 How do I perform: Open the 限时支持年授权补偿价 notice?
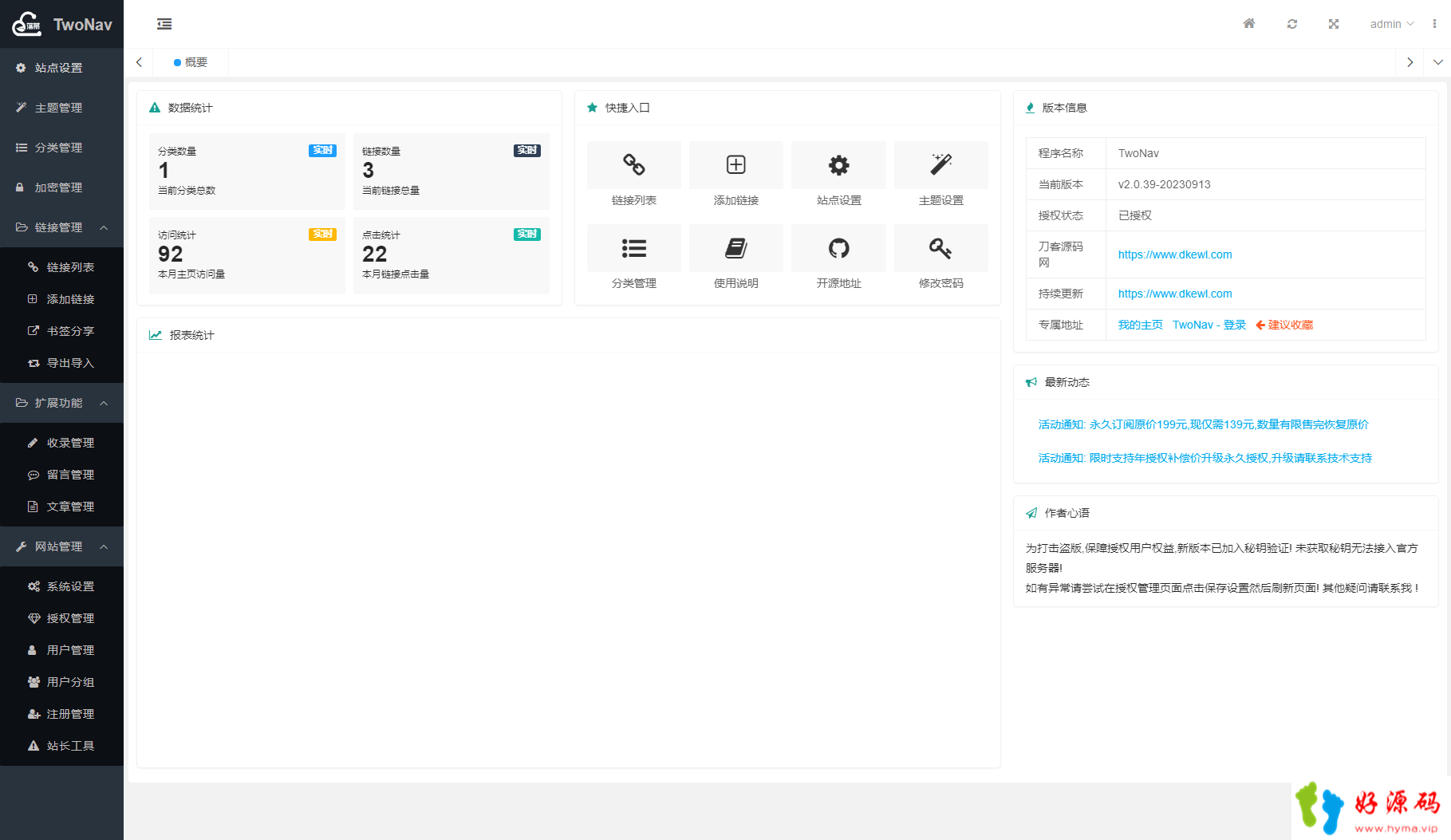pyautogui.click(x=1205, y=458)
